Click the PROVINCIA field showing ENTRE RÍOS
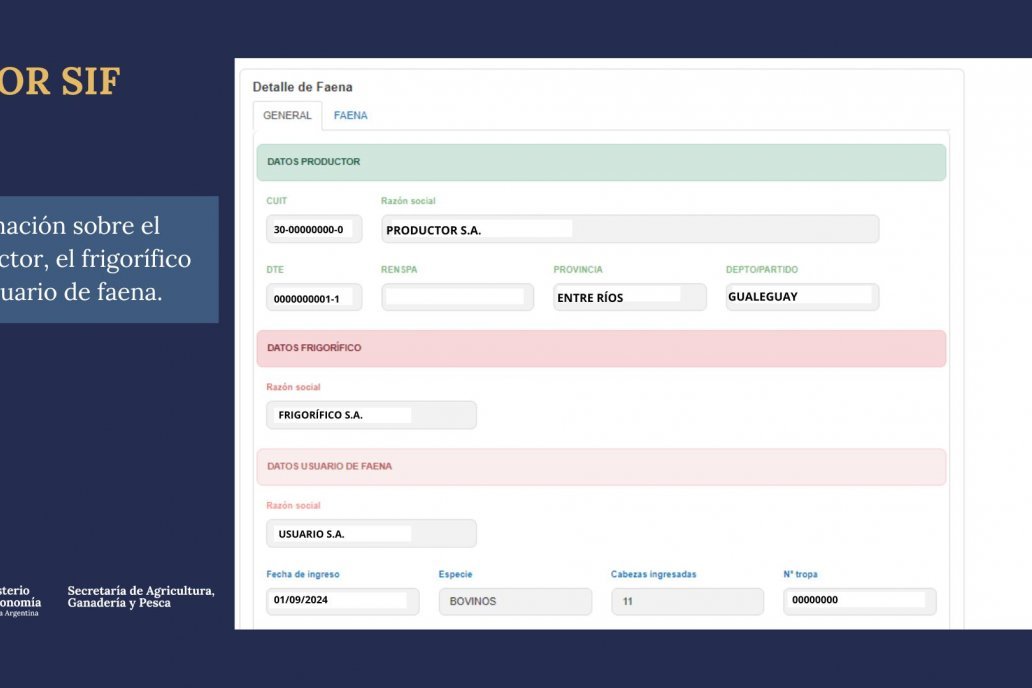This screenshot has height=688, width=1032. (x=629, y=297)
